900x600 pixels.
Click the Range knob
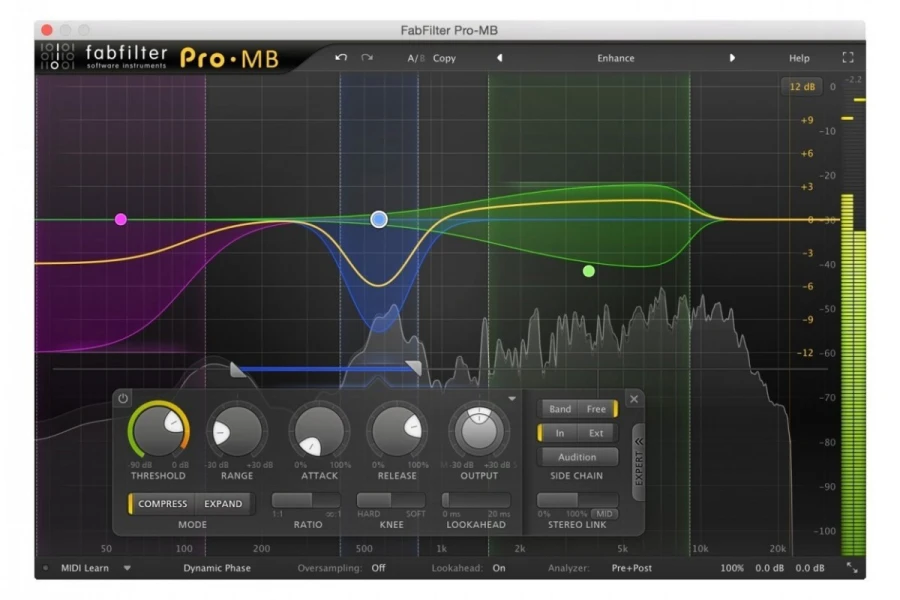coord(236,432)
